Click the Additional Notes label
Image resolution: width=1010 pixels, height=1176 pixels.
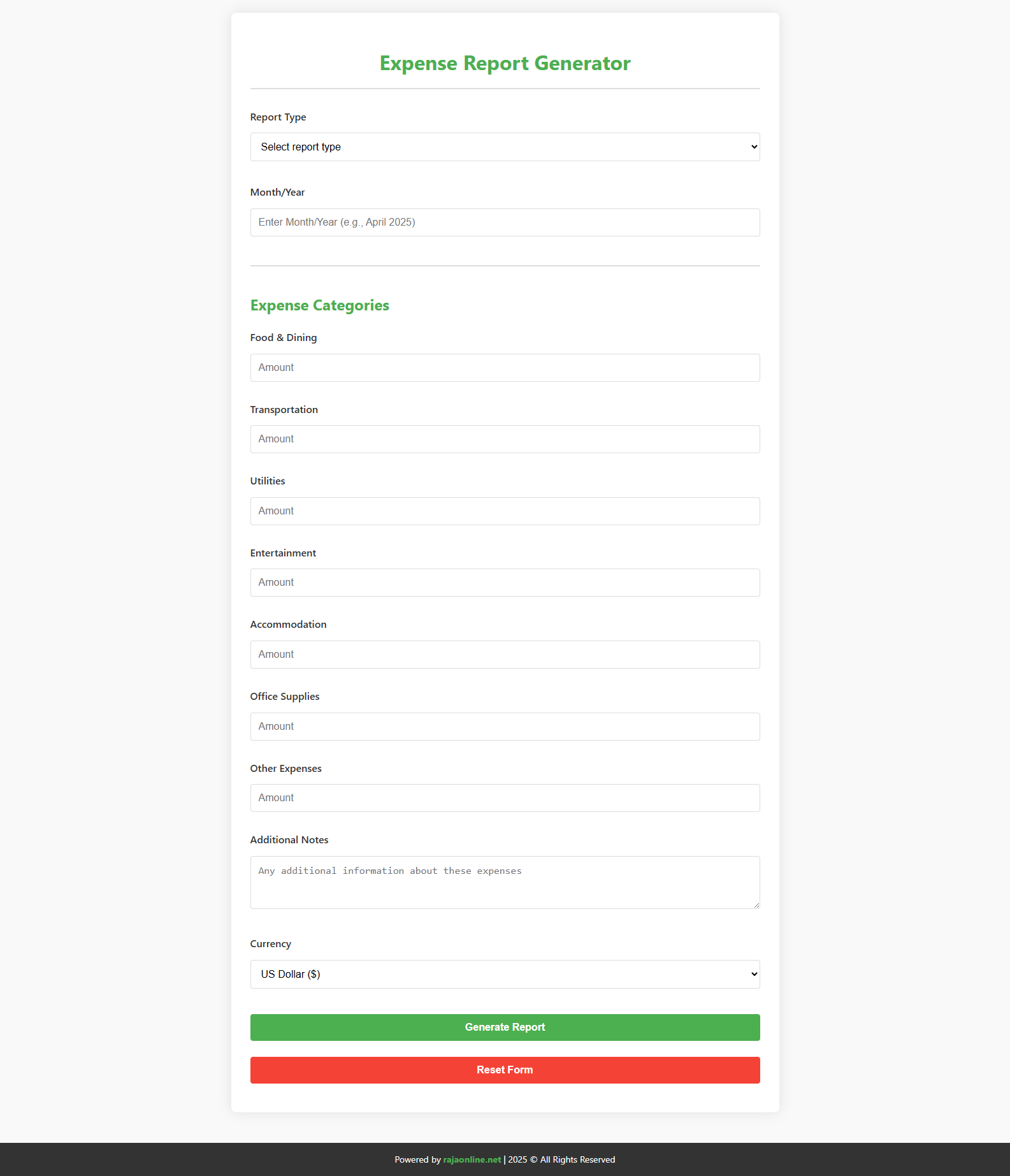[289, 840]
